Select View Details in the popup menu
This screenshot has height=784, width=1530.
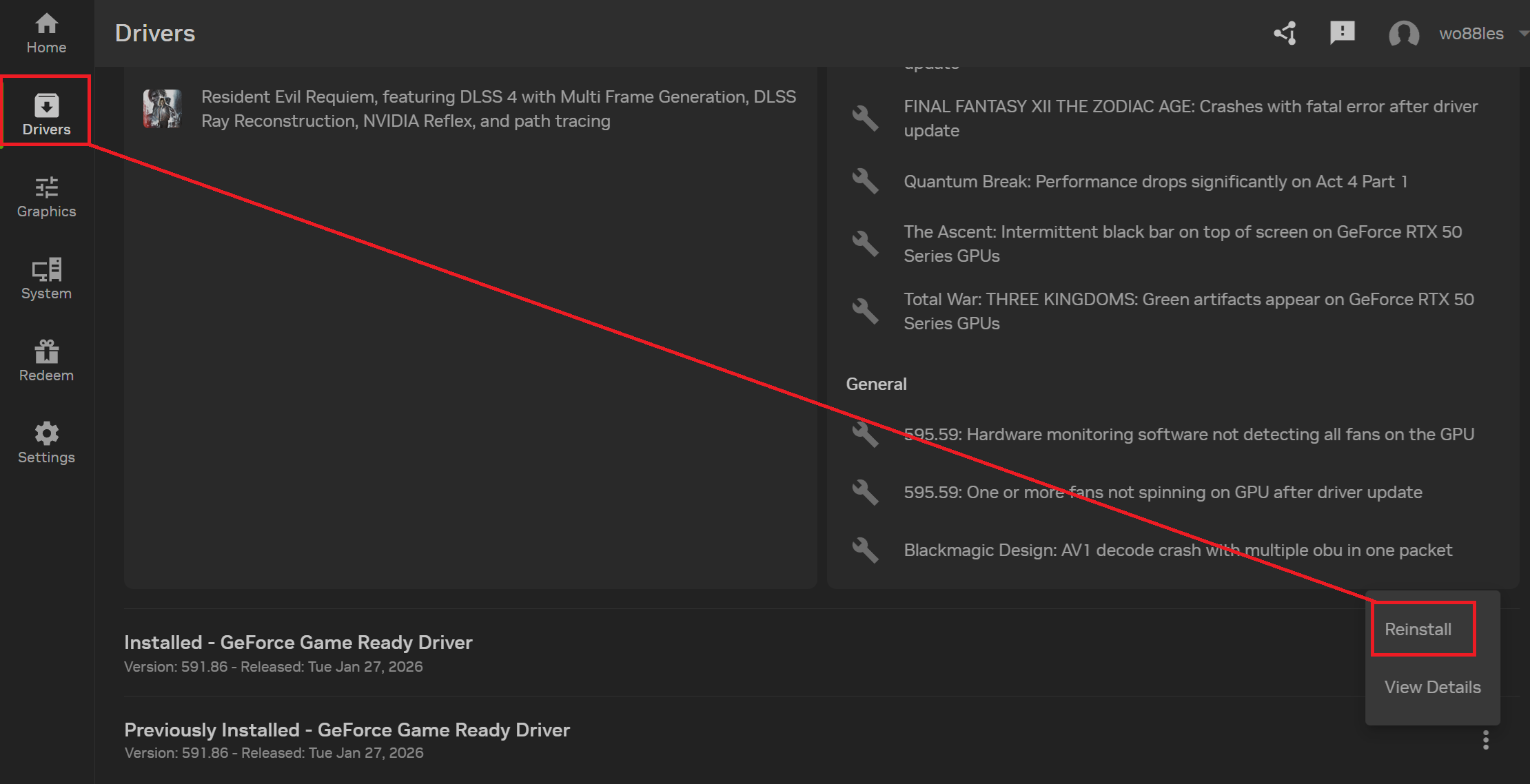click(x=1432, y=687)
